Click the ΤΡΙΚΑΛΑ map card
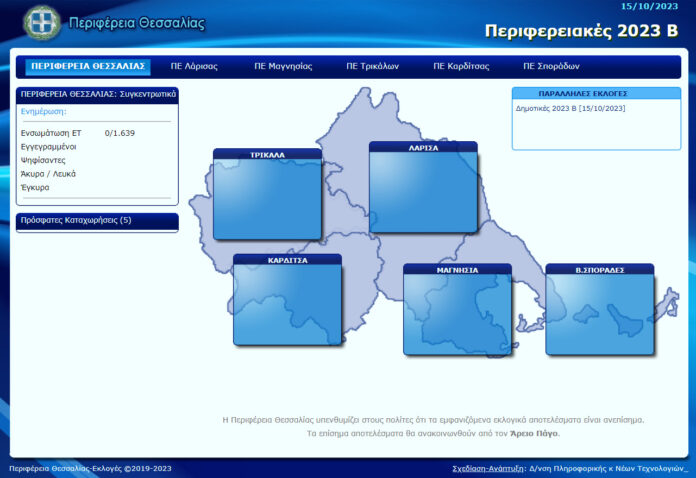This screenshot has width=696, height=478. click(x=267, y=199)
